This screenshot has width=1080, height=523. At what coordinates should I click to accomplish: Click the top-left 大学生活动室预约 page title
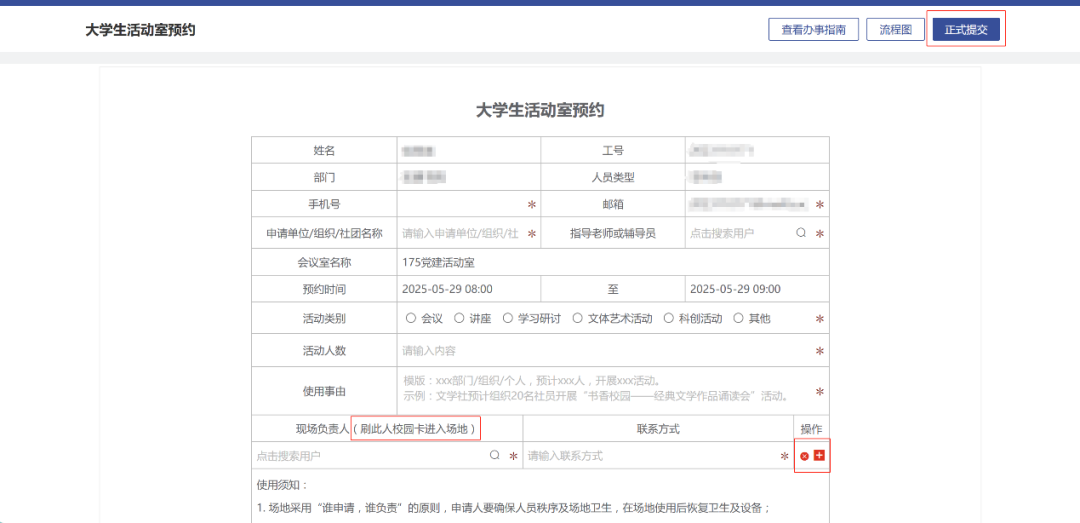tap(141, 30)
